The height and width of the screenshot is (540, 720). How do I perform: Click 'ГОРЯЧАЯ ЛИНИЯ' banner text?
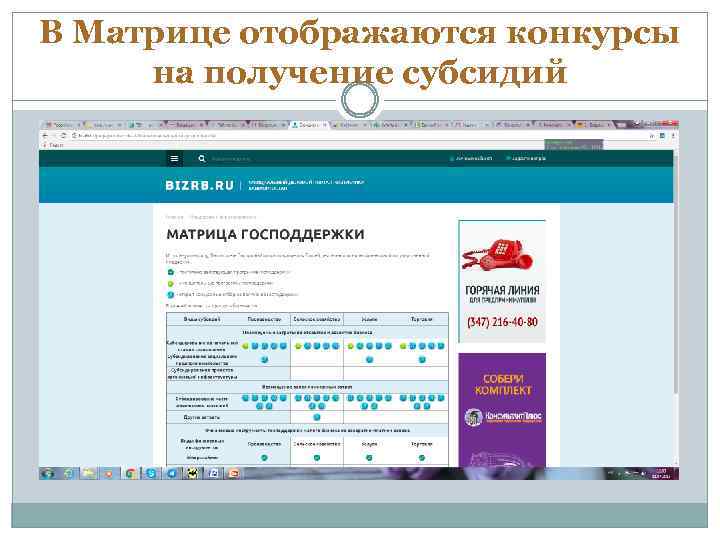[x=502, y=290]
